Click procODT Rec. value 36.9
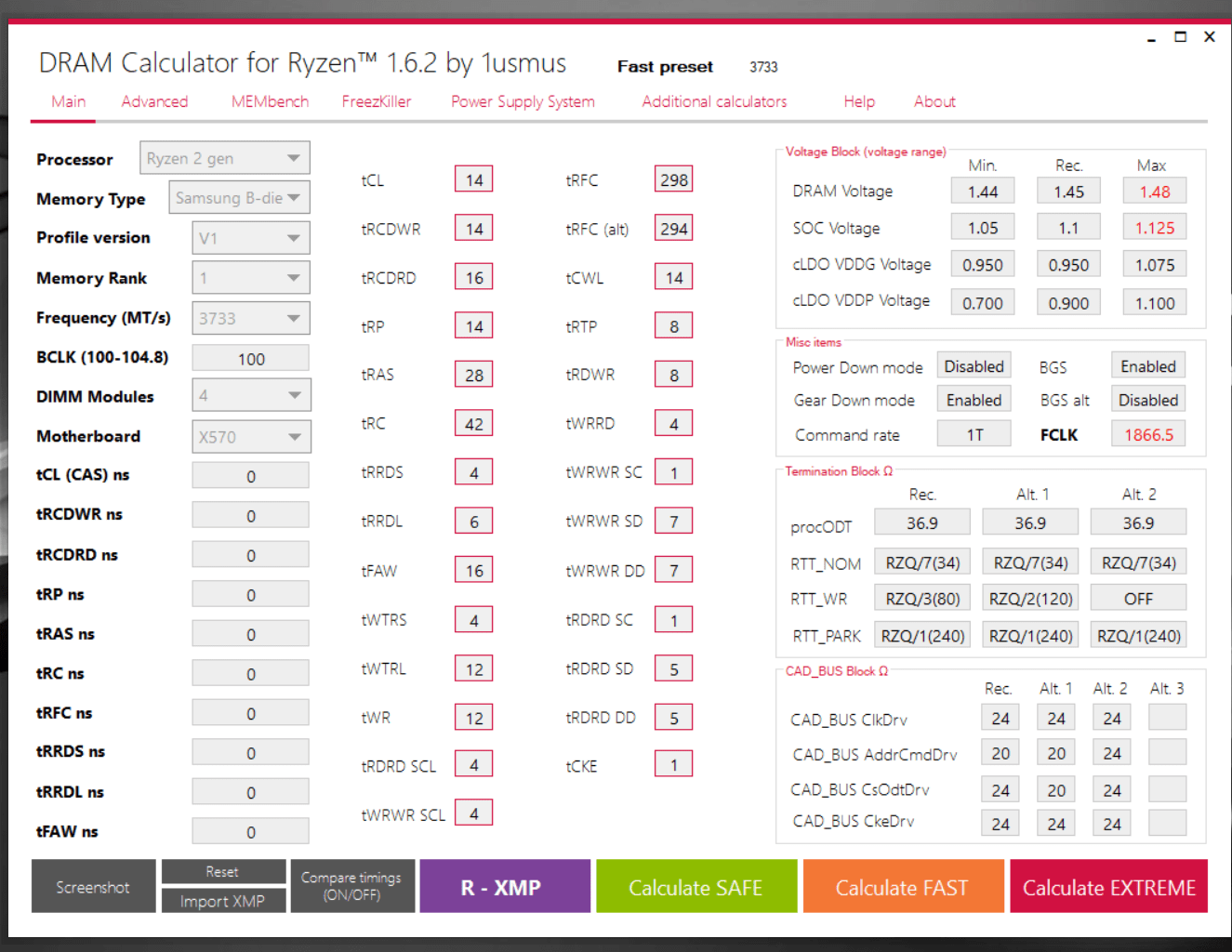The width and height of the screenshot is (1232, 952). point(922,522)
